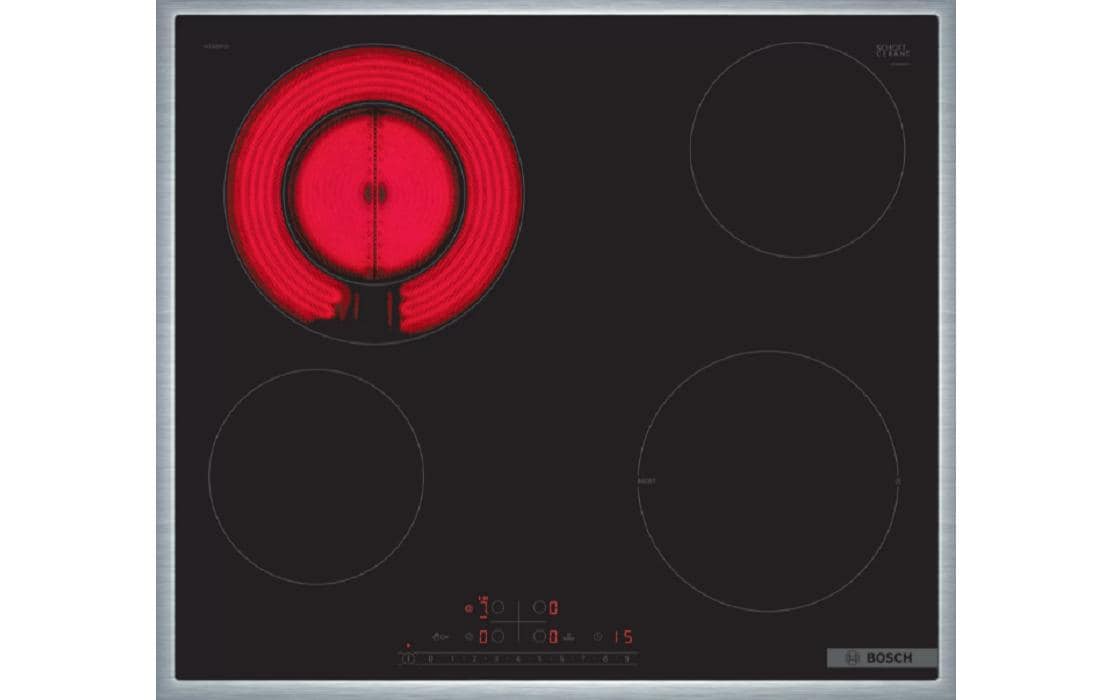The image size is (1112, 700).
Task: Tap the red indicator above power key
Action: (408, 647)
